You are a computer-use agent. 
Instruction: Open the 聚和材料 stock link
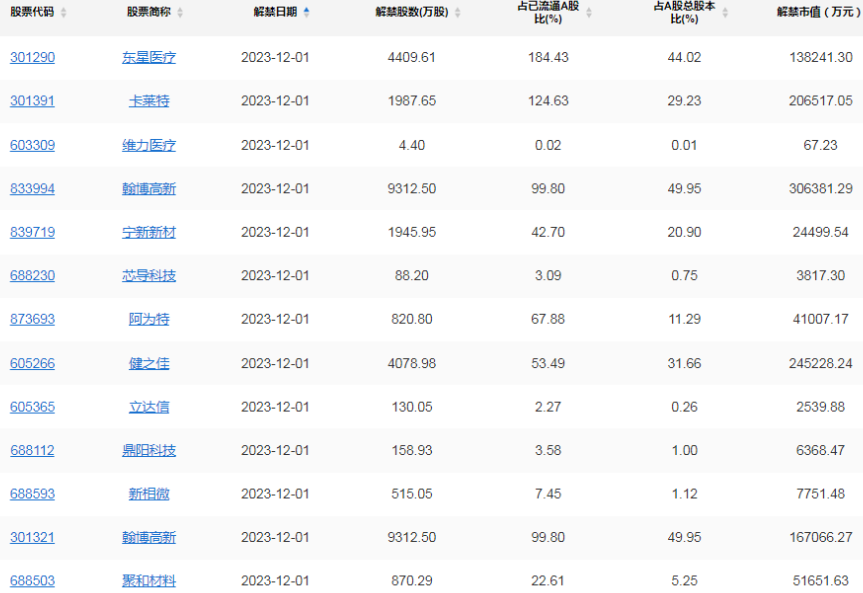click(x=149, y=581)
